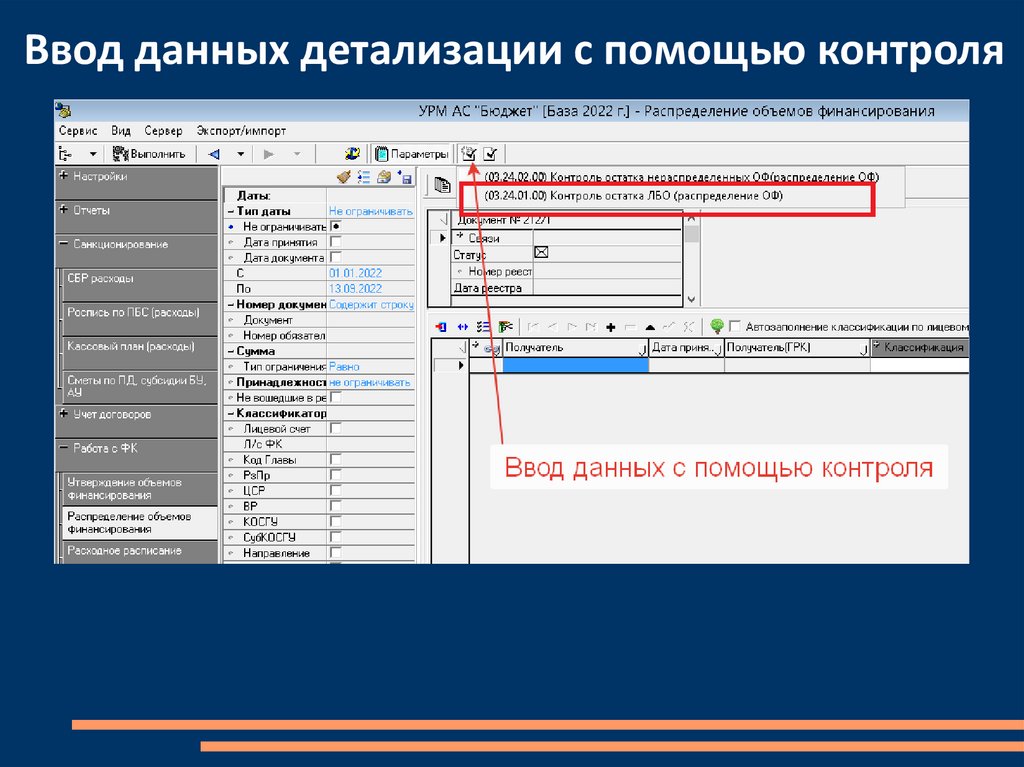Image resolution: width=1024 pixels, height=767 pixels.
Task: Check the Лицевой счет classifier checkbox
Action: (335, 428)
